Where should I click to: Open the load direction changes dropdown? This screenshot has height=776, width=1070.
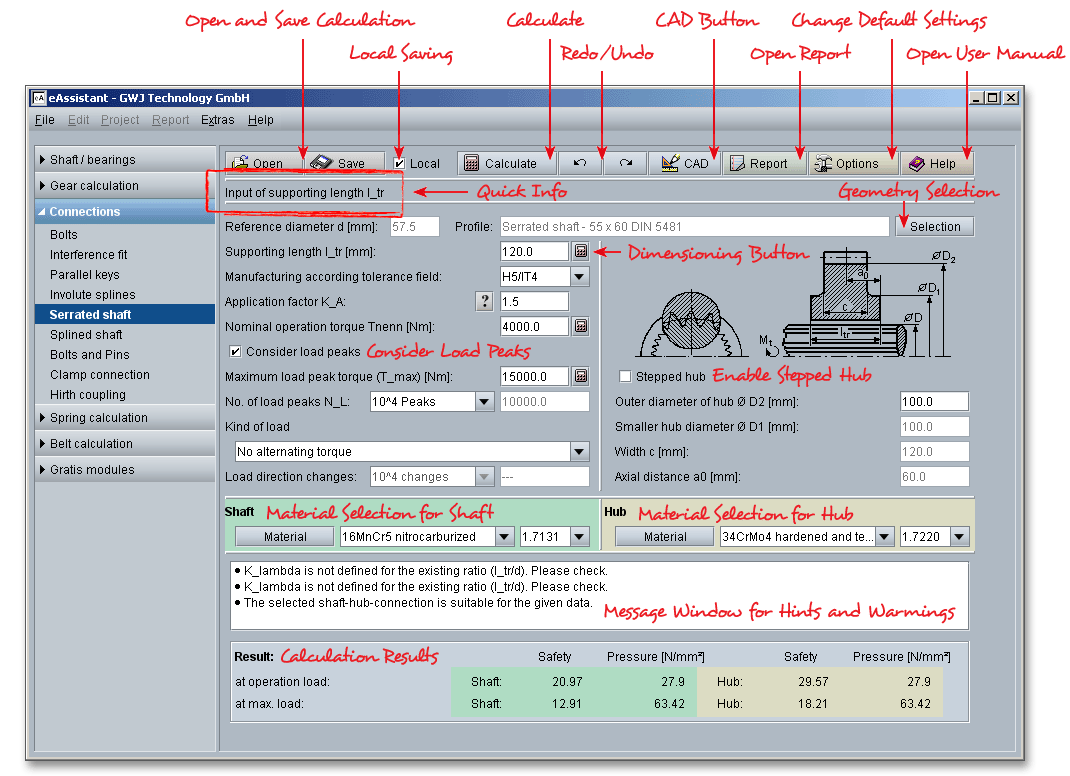[x=484, y=476]
